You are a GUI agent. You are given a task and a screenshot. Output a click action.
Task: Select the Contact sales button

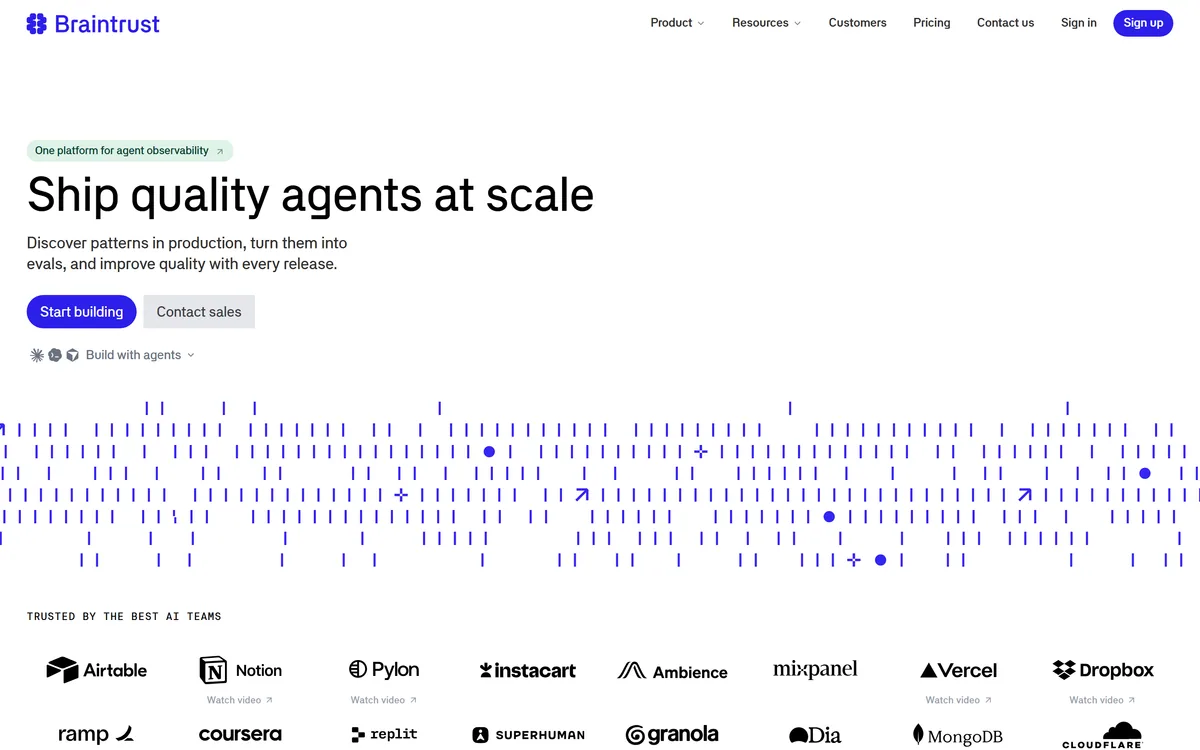199,312
